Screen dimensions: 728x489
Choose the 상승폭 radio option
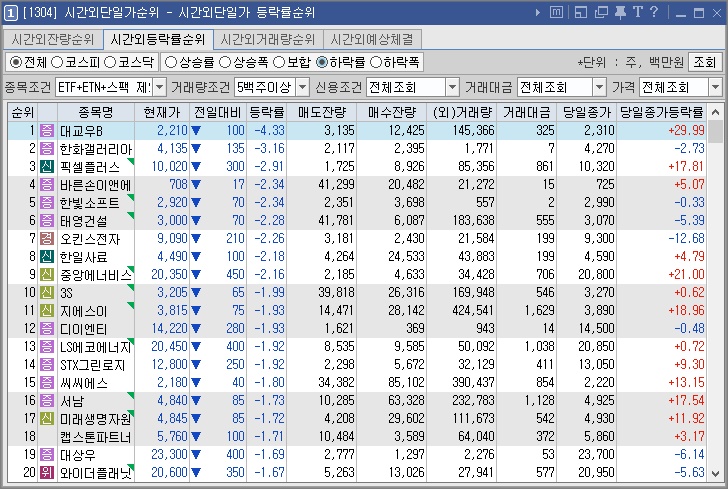225,62
